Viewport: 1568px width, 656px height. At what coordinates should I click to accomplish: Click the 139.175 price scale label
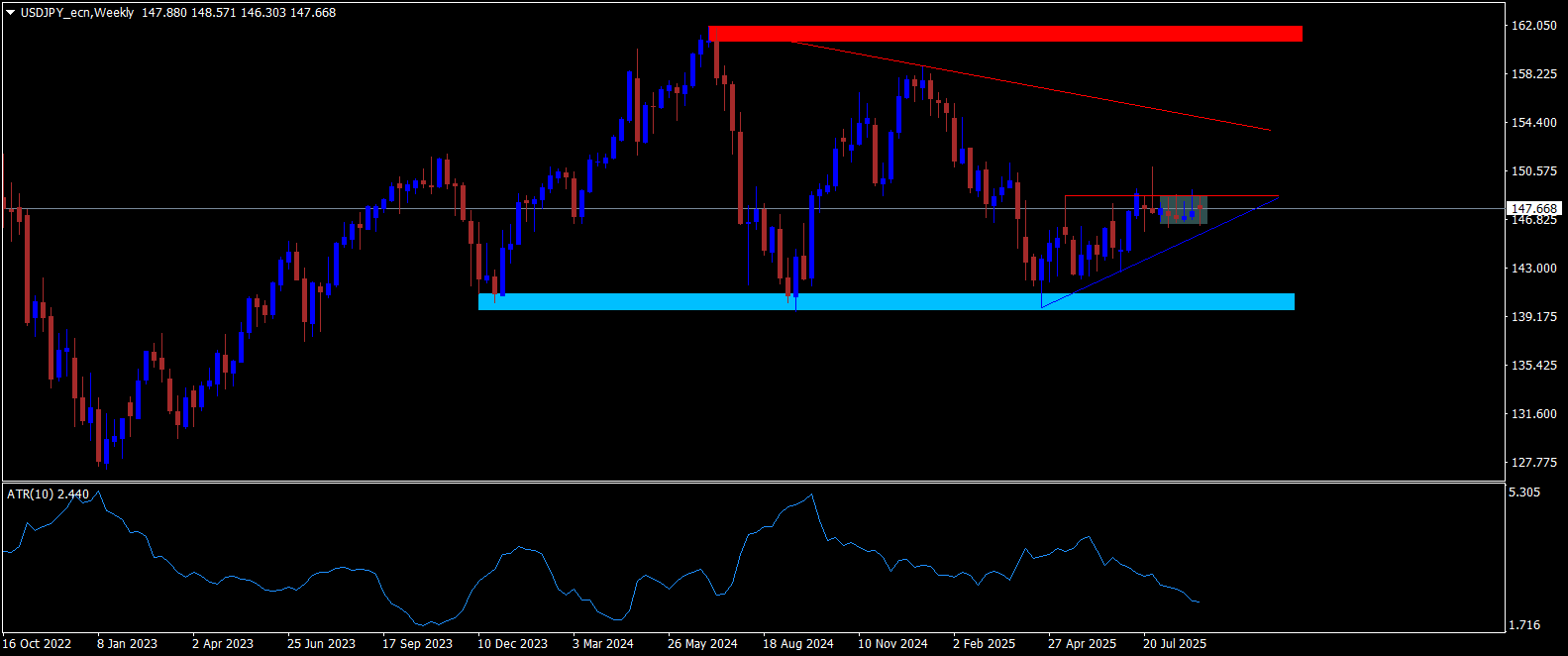coord(1533,317)
